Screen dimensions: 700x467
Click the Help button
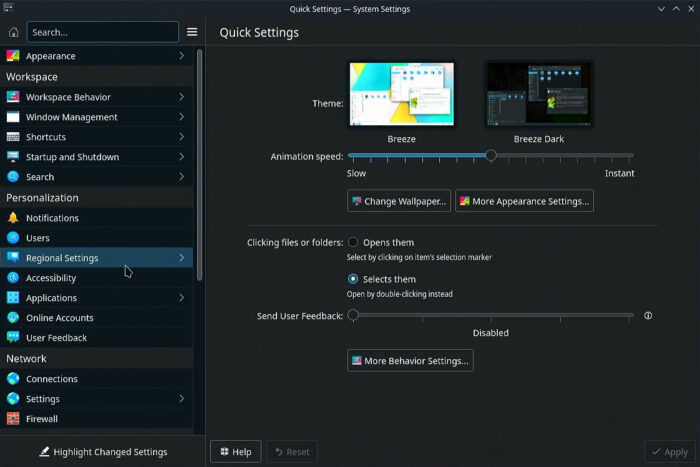236,452
